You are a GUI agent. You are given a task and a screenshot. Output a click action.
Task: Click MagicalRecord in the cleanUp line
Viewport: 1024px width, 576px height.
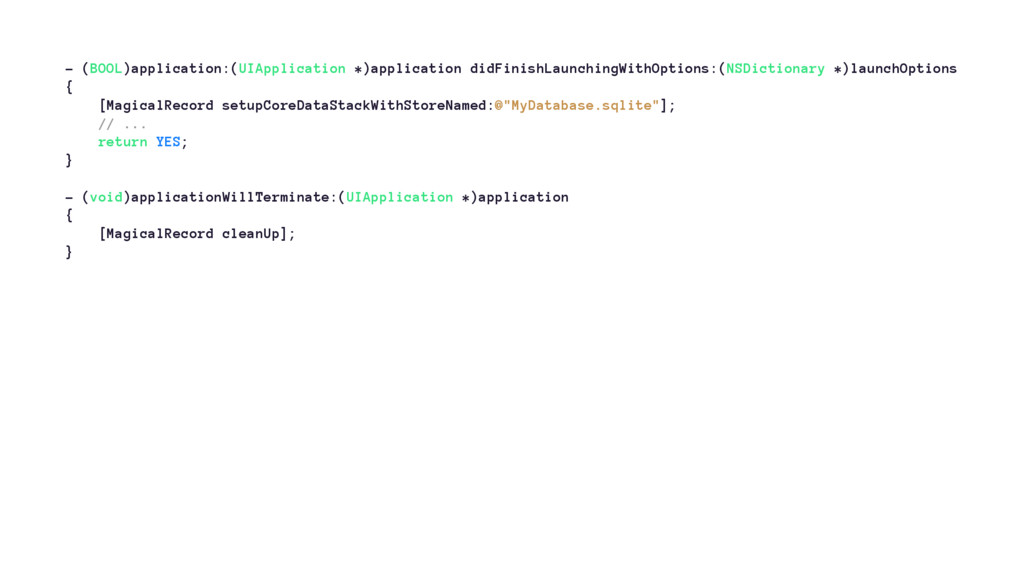pos(159,234)
